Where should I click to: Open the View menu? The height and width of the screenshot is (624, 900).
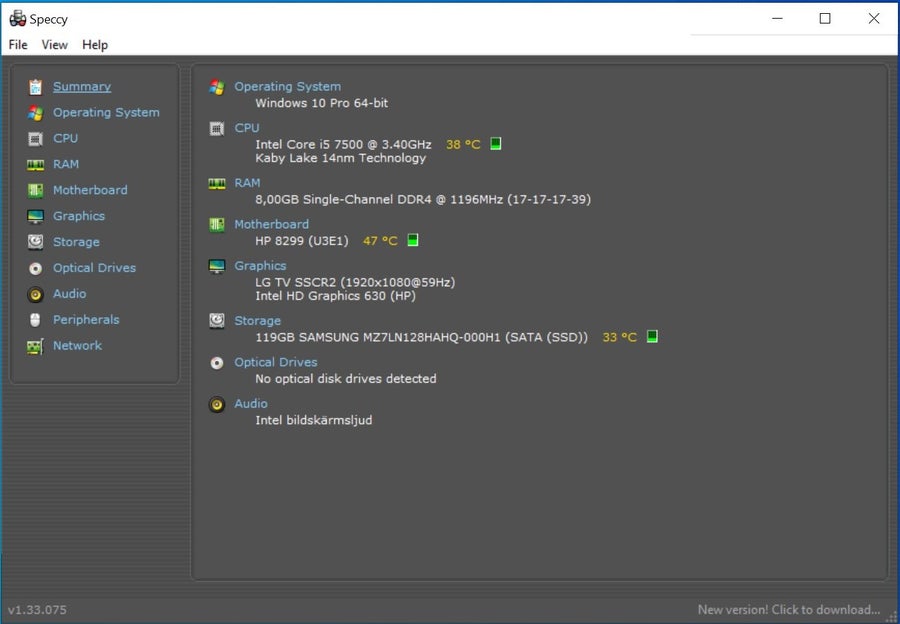(x=55, y=45)
